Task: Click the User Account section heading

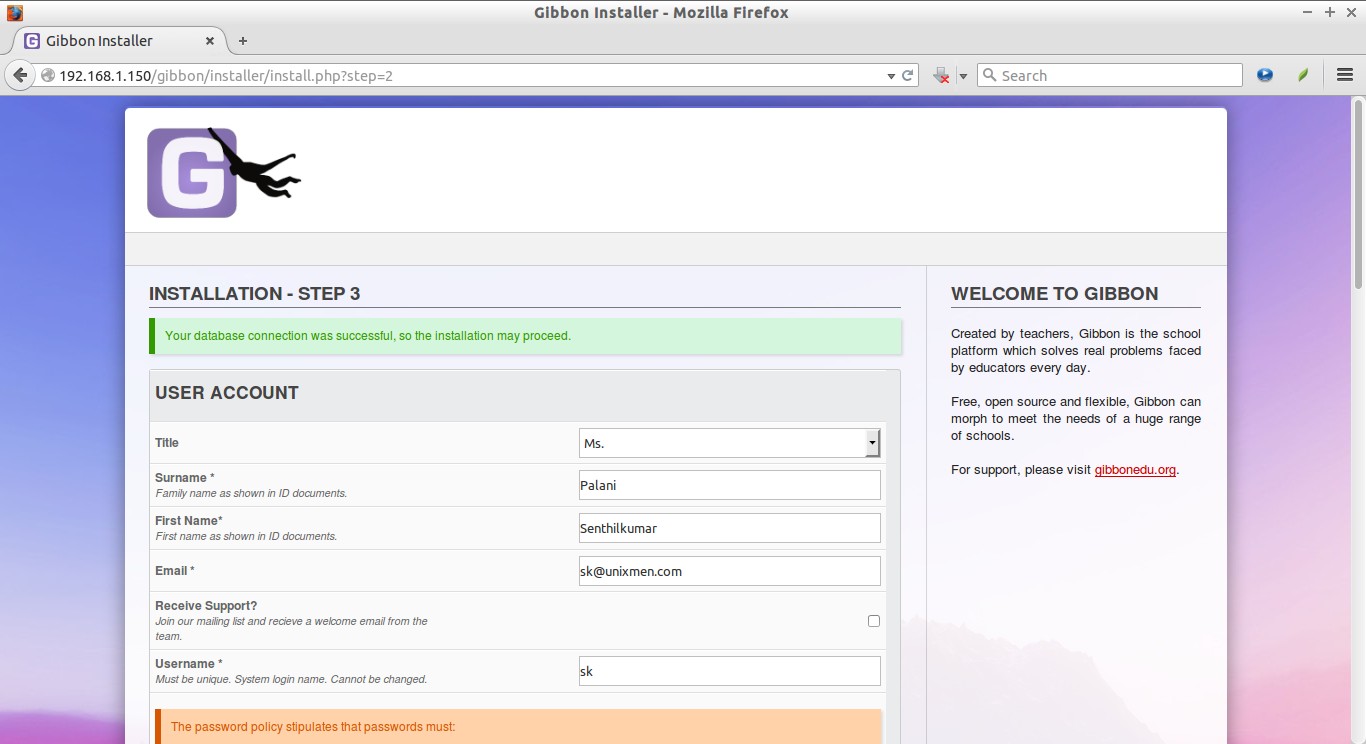Action: coord(227,393)
